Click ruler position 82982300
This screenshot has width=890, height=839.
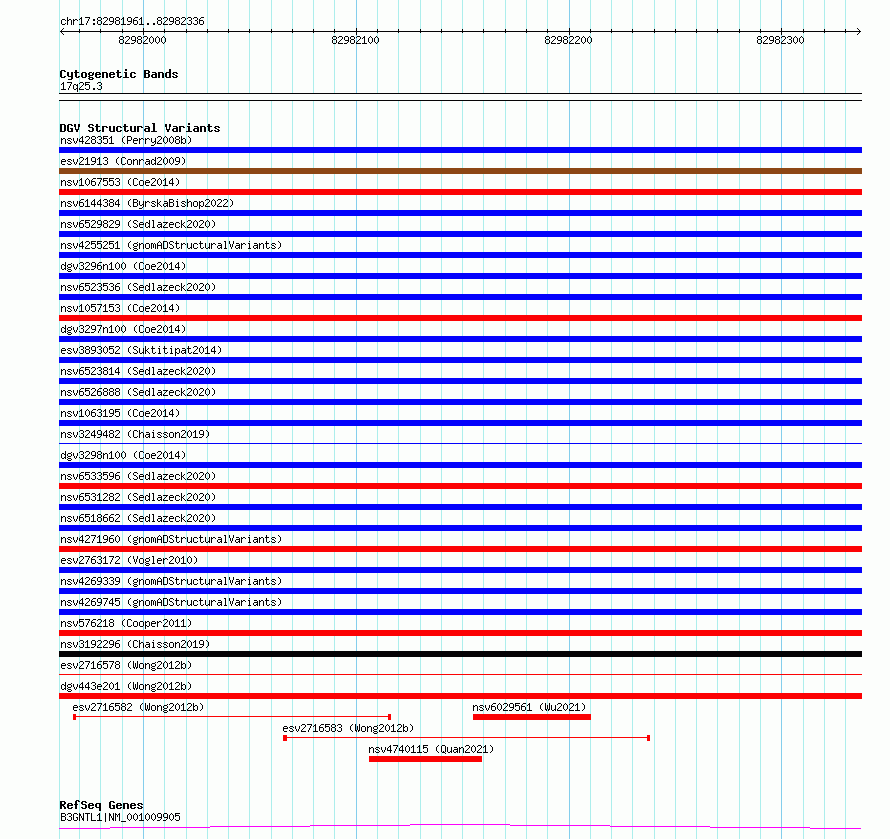click(x=780, y=40)
